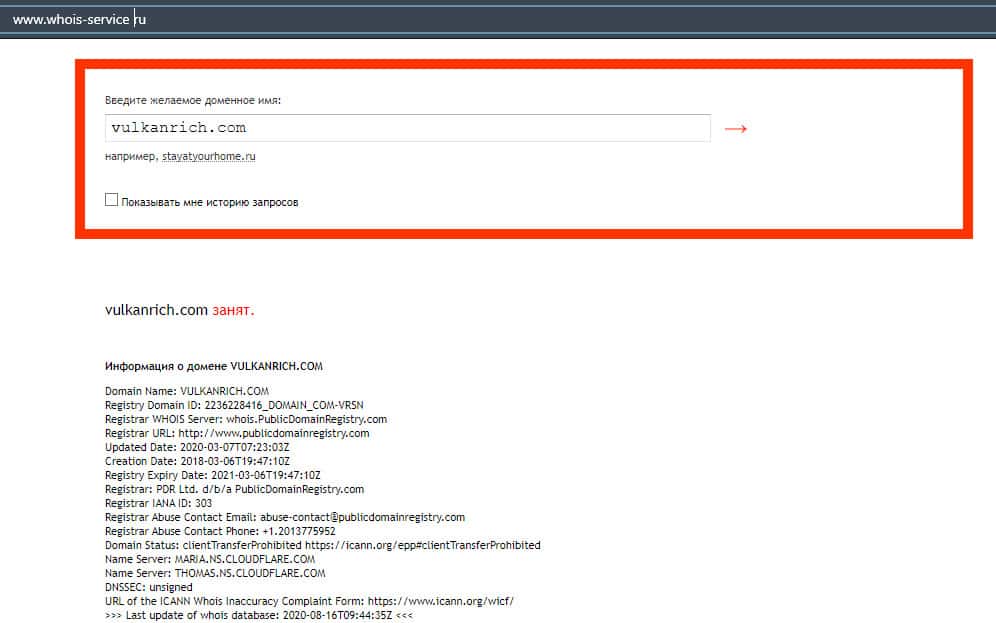
Task: Click the THOMAS.NS.CLOUDFLARE.COM name server line
Action: tap(215, 573)
